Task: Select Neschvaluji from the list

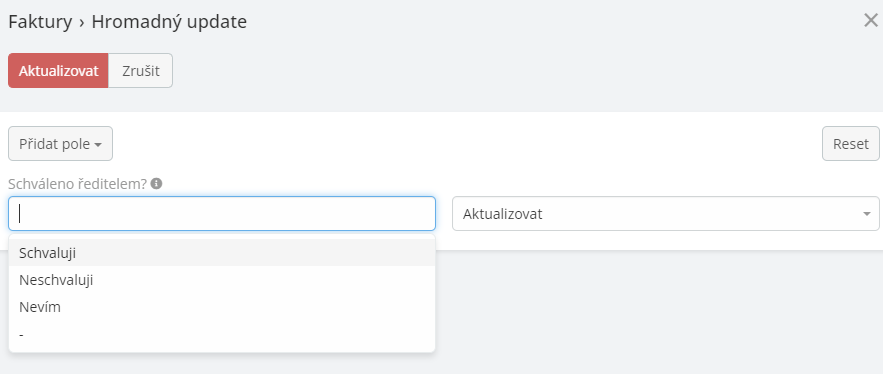Action: pyautogui.click(x=222, y=280)
